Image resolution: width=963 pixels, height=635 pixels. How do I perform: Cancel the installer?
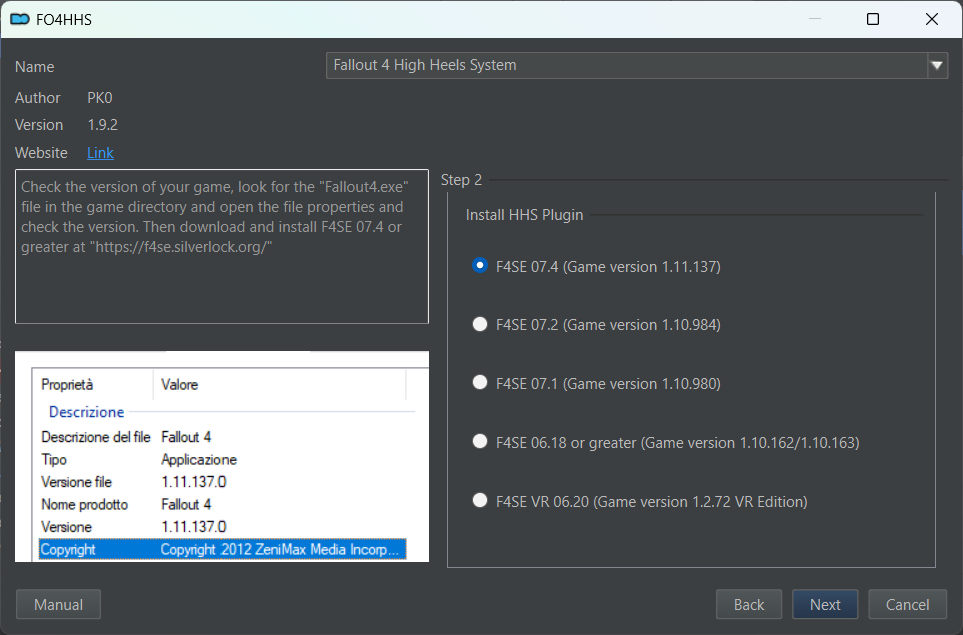click(907, 604)
